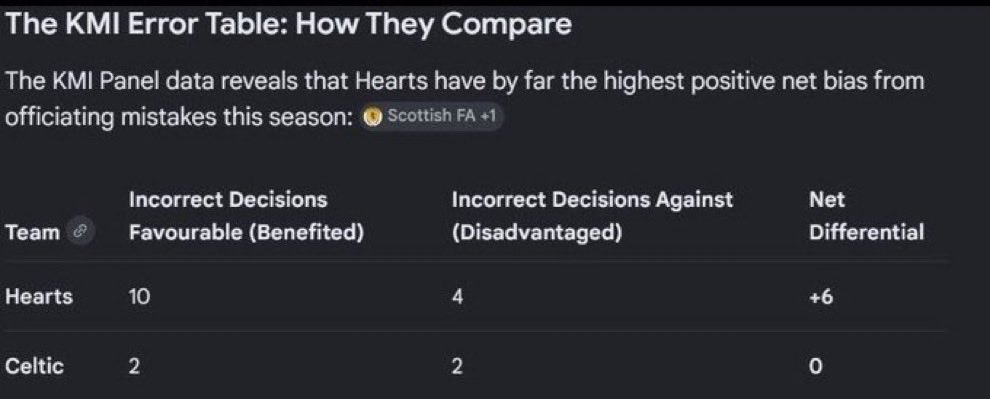Click the Scottish FA crest icon
Viewport: 990px width, 399px height.
tap(374, 117)
